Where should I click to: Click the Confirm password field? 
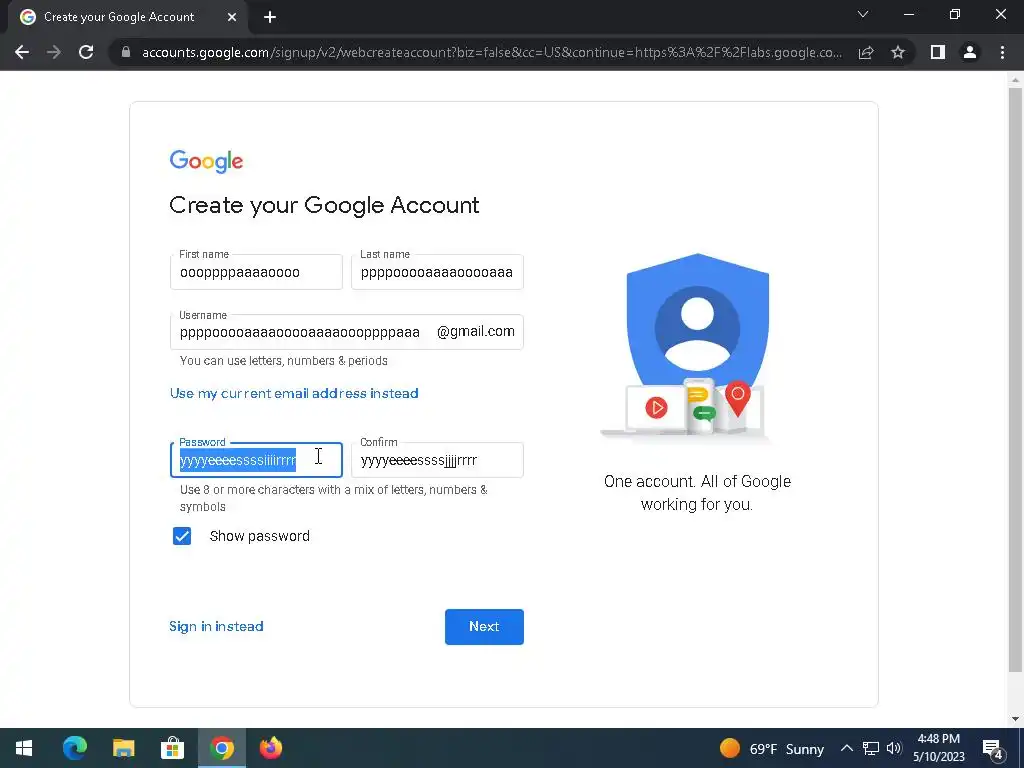coord(437,460)
